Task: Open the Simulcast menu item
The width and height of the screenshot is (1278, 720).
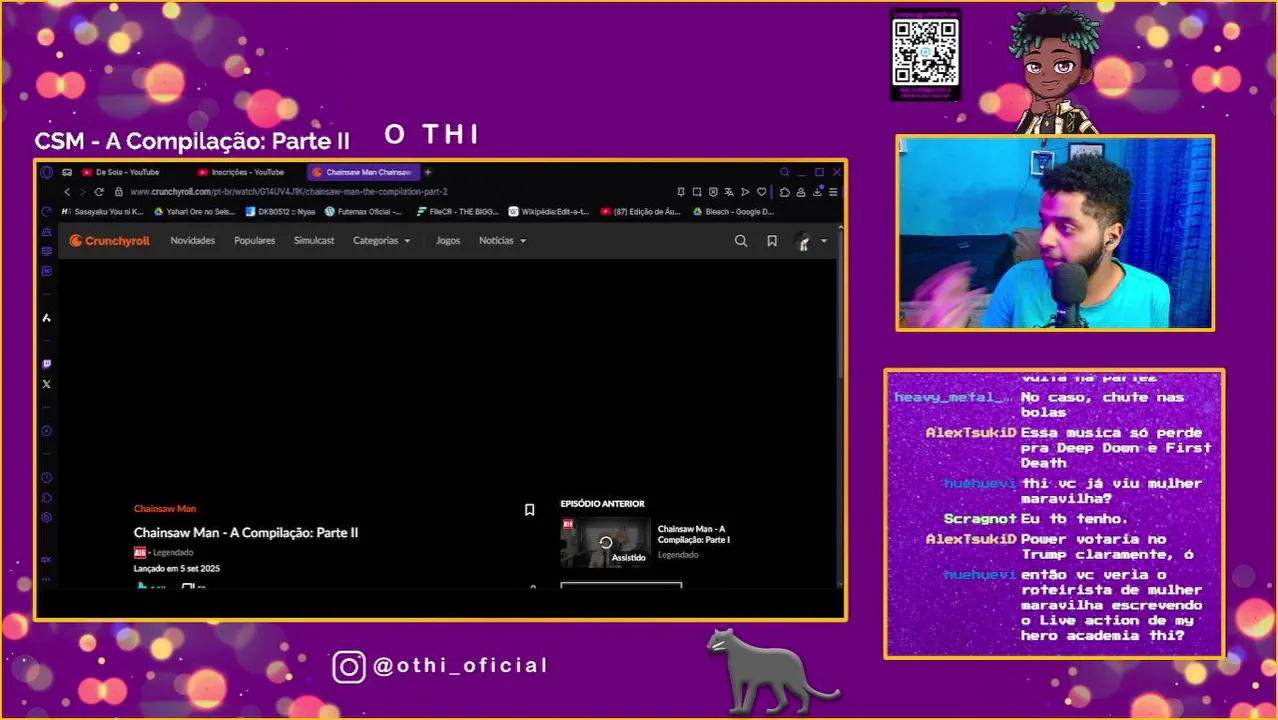Action: click(x=314, y=241)
